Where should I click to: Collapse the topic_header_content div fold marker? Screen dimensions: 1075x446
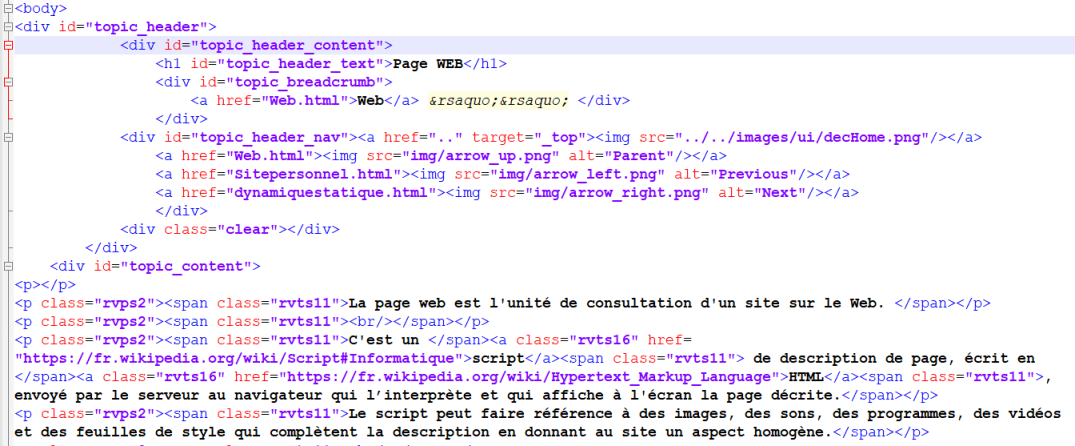(6, 45)
